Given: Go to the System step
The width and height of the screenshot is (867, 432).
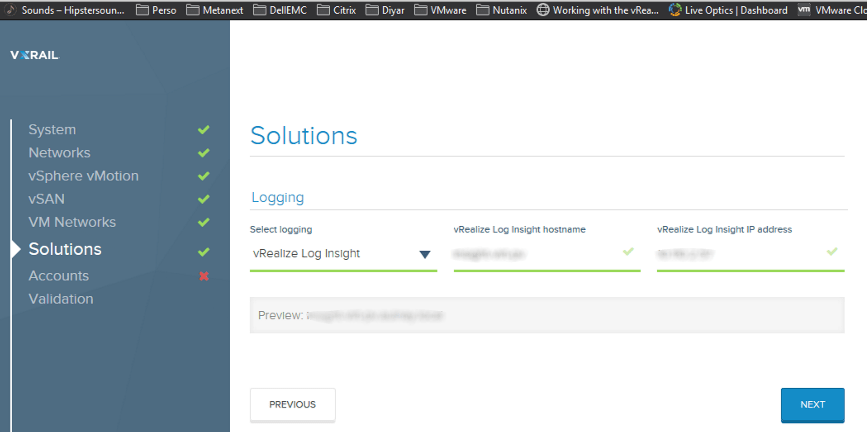Looking at the screenshot, I should coord(52,130).
